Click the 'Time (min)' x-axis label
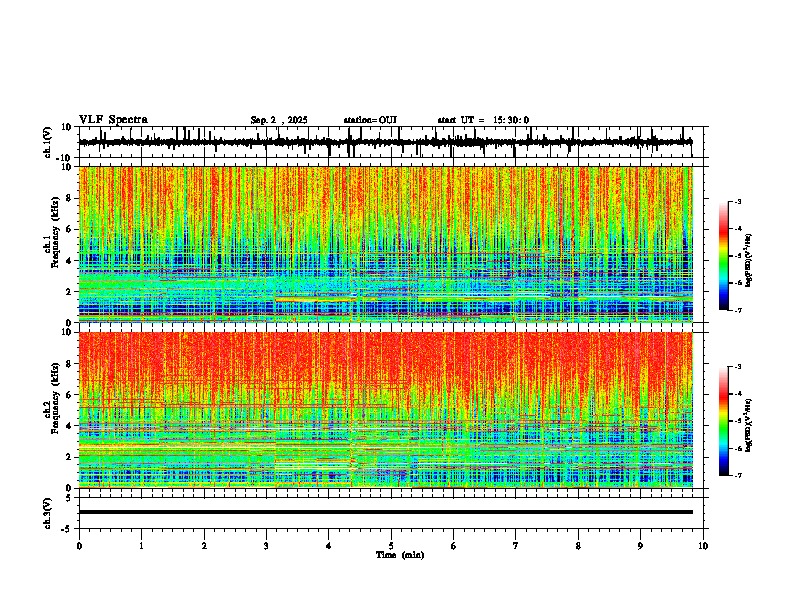 (x=400, y=555)
